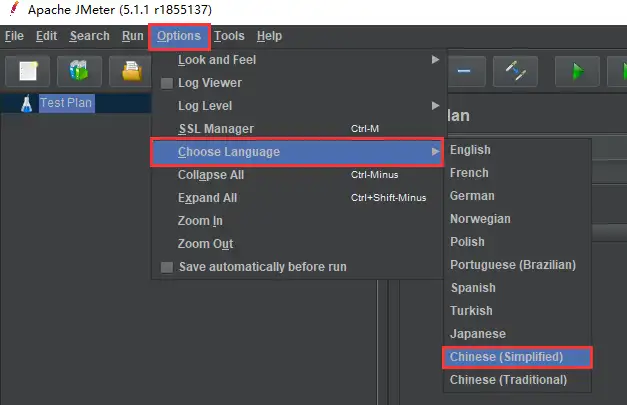This screenshot has width=627, height=405.
Task: Select French language
Action: coord(517,173)
